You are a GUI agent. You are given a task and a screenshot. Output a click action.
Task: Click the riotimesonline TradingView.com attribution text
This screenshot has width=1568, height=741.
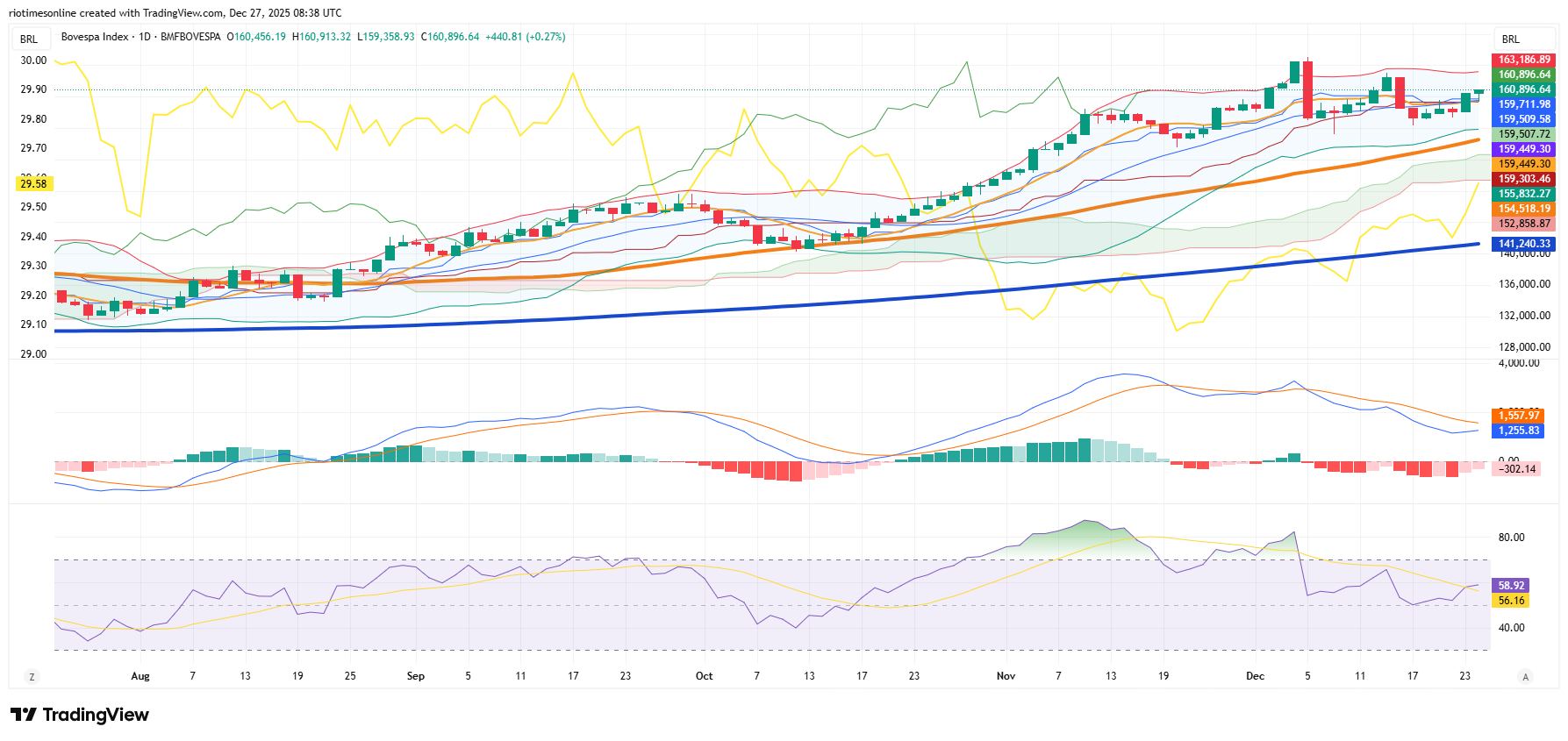[175, 13]
